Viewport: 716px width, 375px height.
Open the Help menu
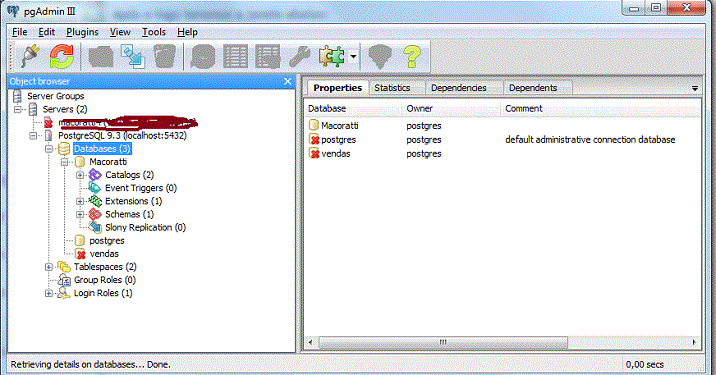(187, 32)
